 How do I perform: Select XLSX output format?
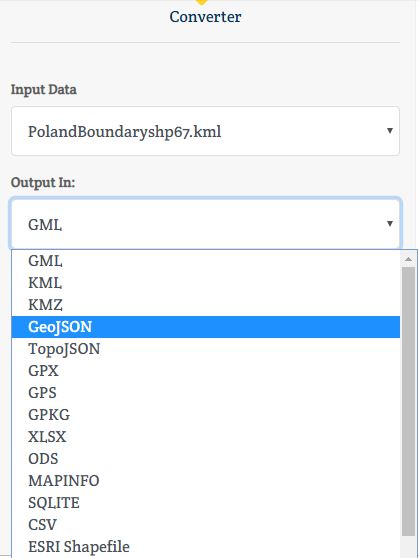tap(206, 437)
